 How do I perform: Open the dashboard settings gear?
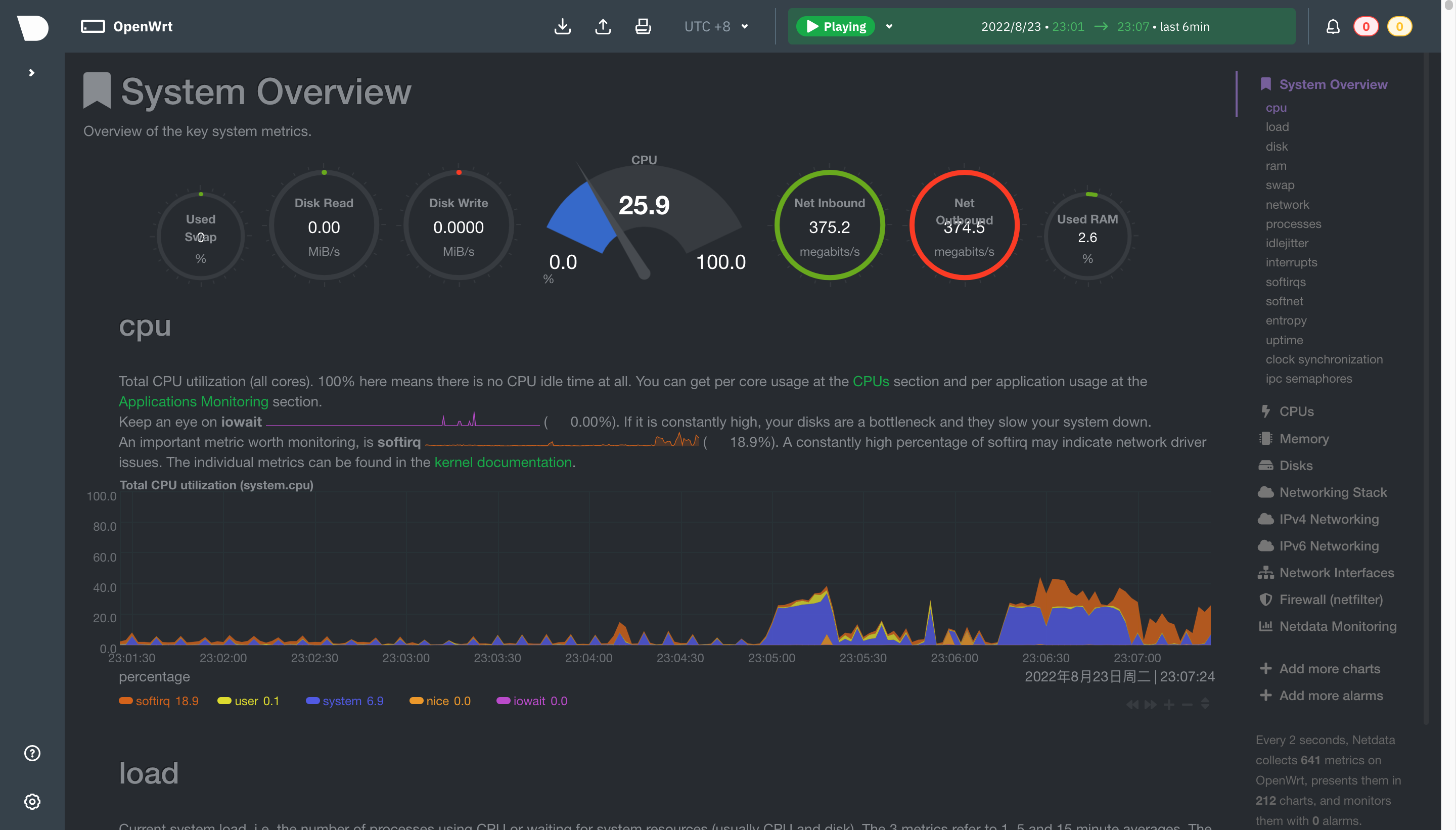[x=32, y=802]
